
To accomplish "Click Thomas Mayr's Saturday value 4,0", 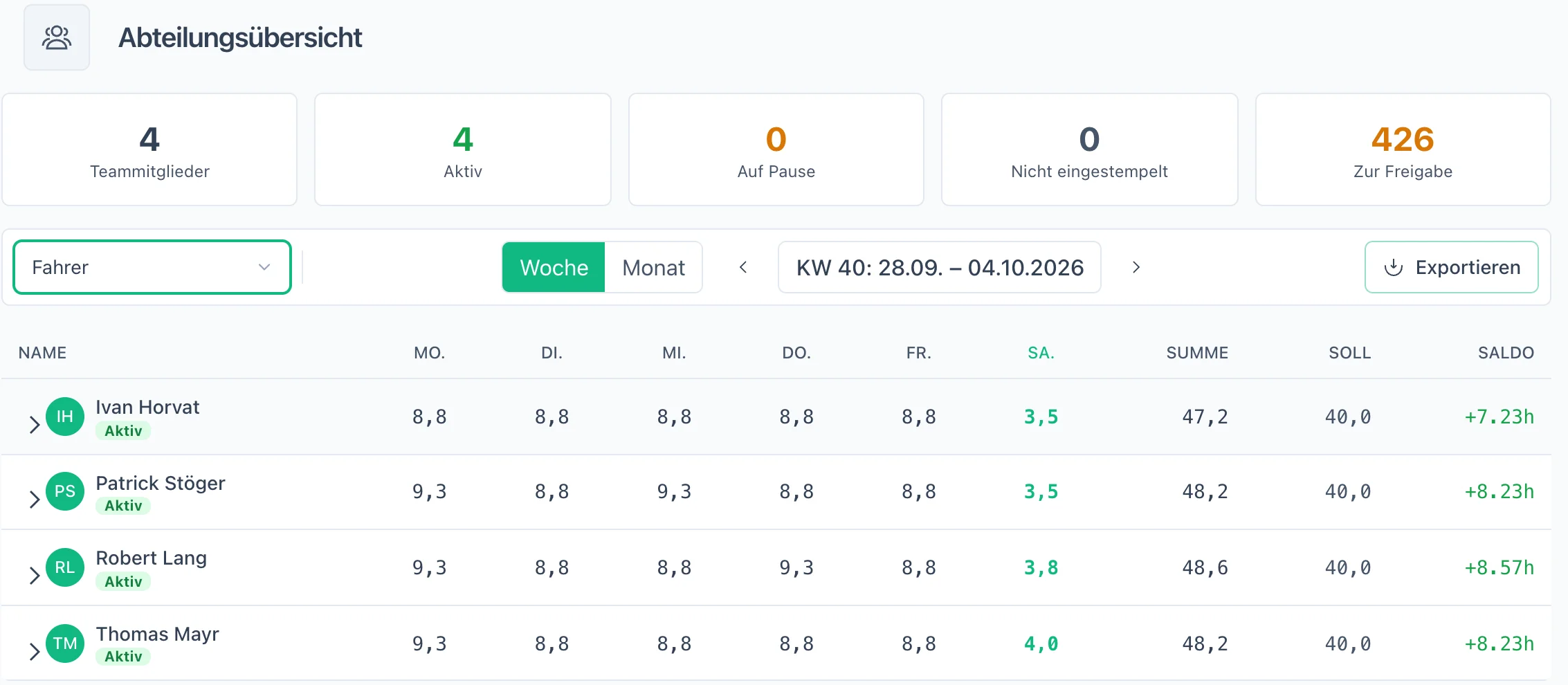I will 1041,643.
